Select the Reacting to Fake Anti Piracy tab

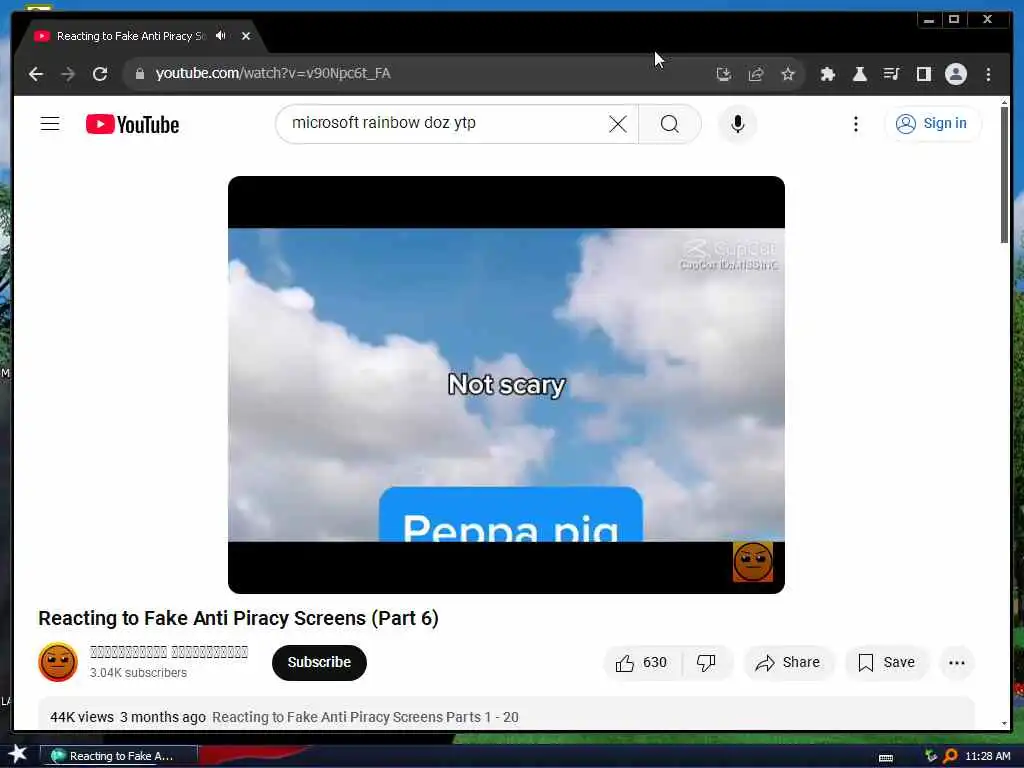pos(131,36)
